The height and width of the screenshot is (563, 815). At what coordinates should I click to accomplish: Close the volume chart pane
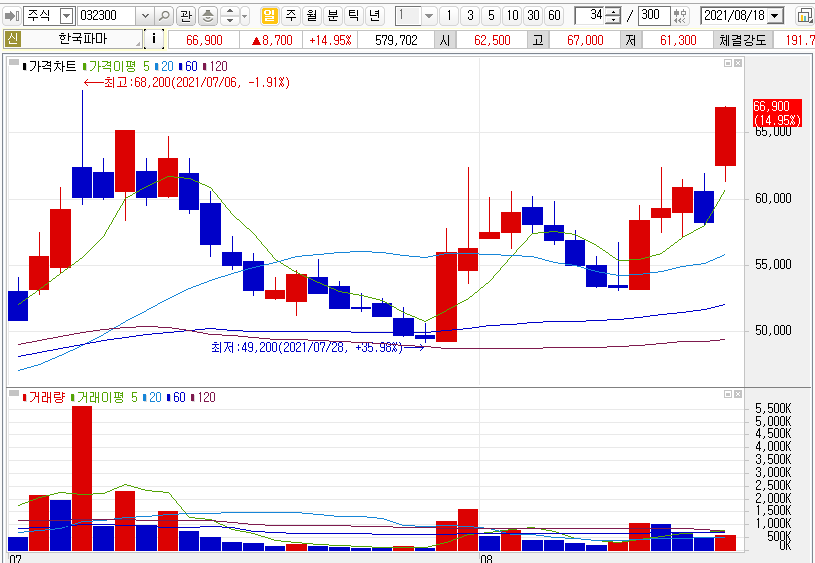point(738,395)
